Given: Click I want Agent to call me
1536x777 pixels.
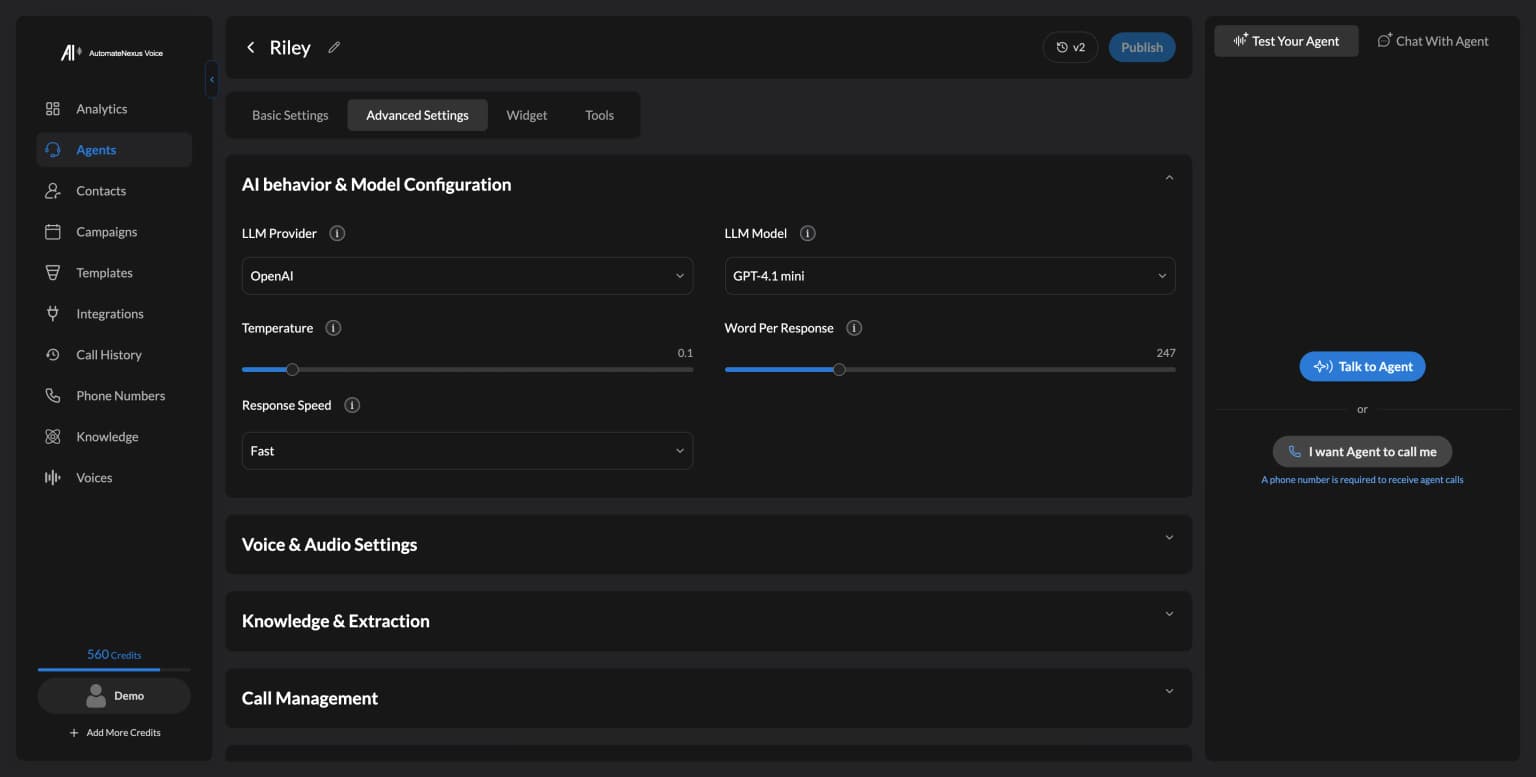Looking at the screenshot, I should (x=1362, y=452).
